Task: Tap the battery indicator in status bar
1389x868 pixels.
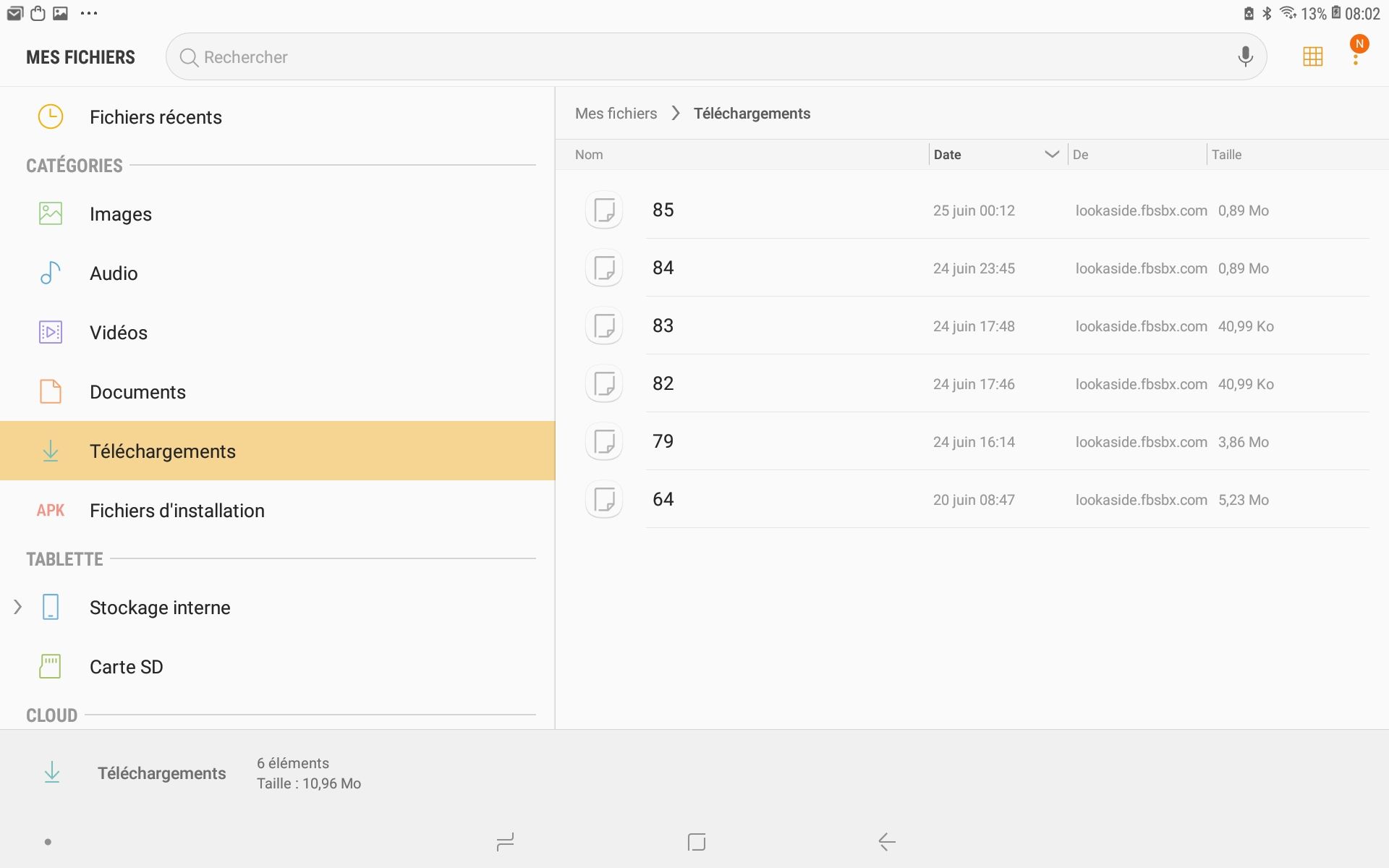Action: 1336,13
